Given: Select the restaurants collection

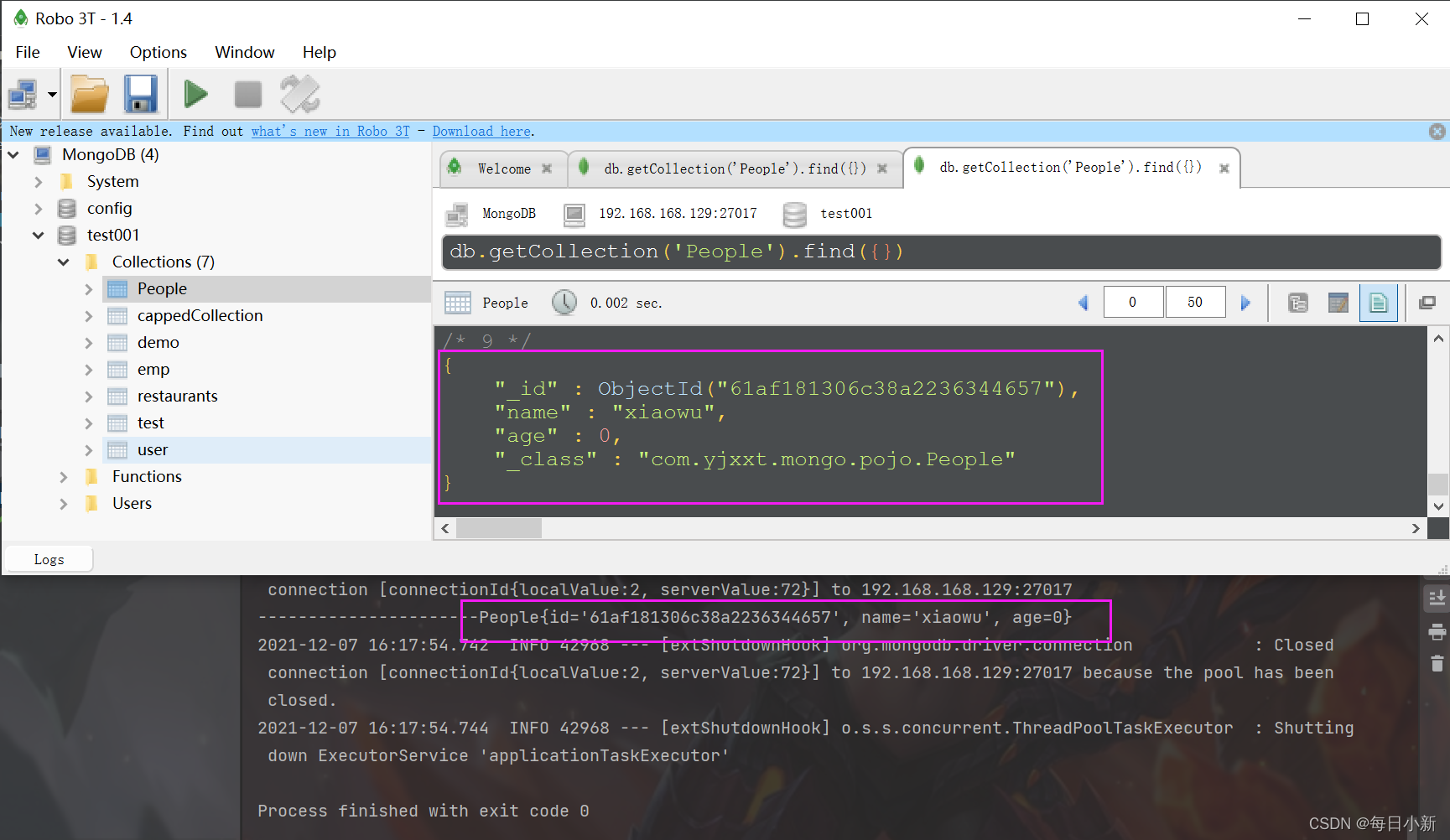Looking at the screenshot, I should [x=177, y=397].
